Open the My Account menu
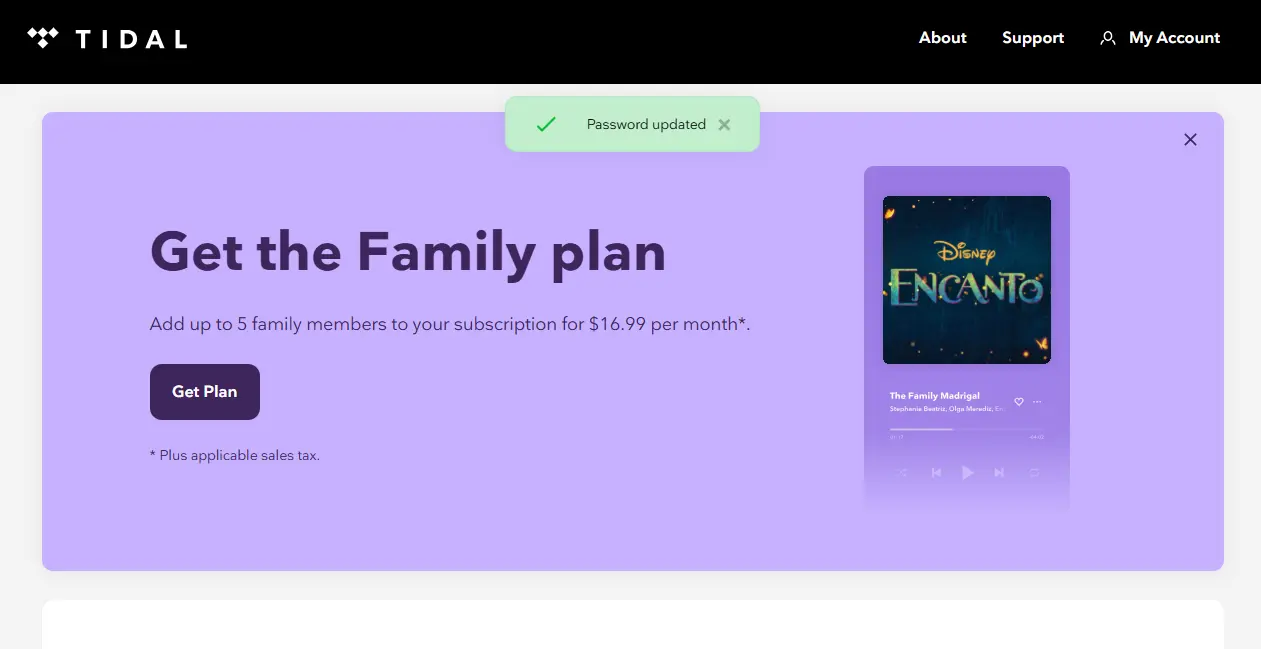Image resolution: width=1261 pixels, height=649 pixels. (1160, 38)
